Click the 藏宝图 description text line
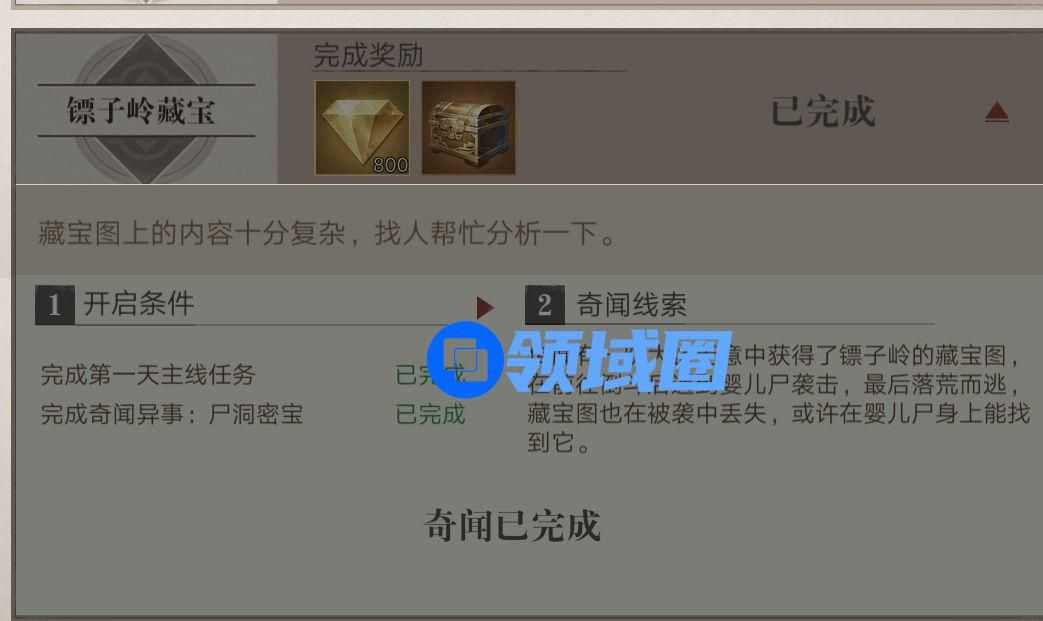 coord(327,233)
